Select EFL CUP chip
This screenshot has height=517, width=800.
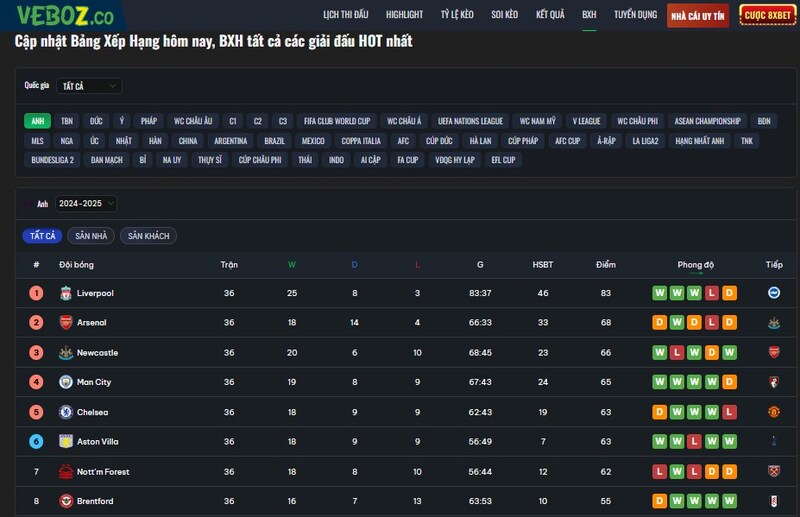pyautogui.click(x=503, y=160)
